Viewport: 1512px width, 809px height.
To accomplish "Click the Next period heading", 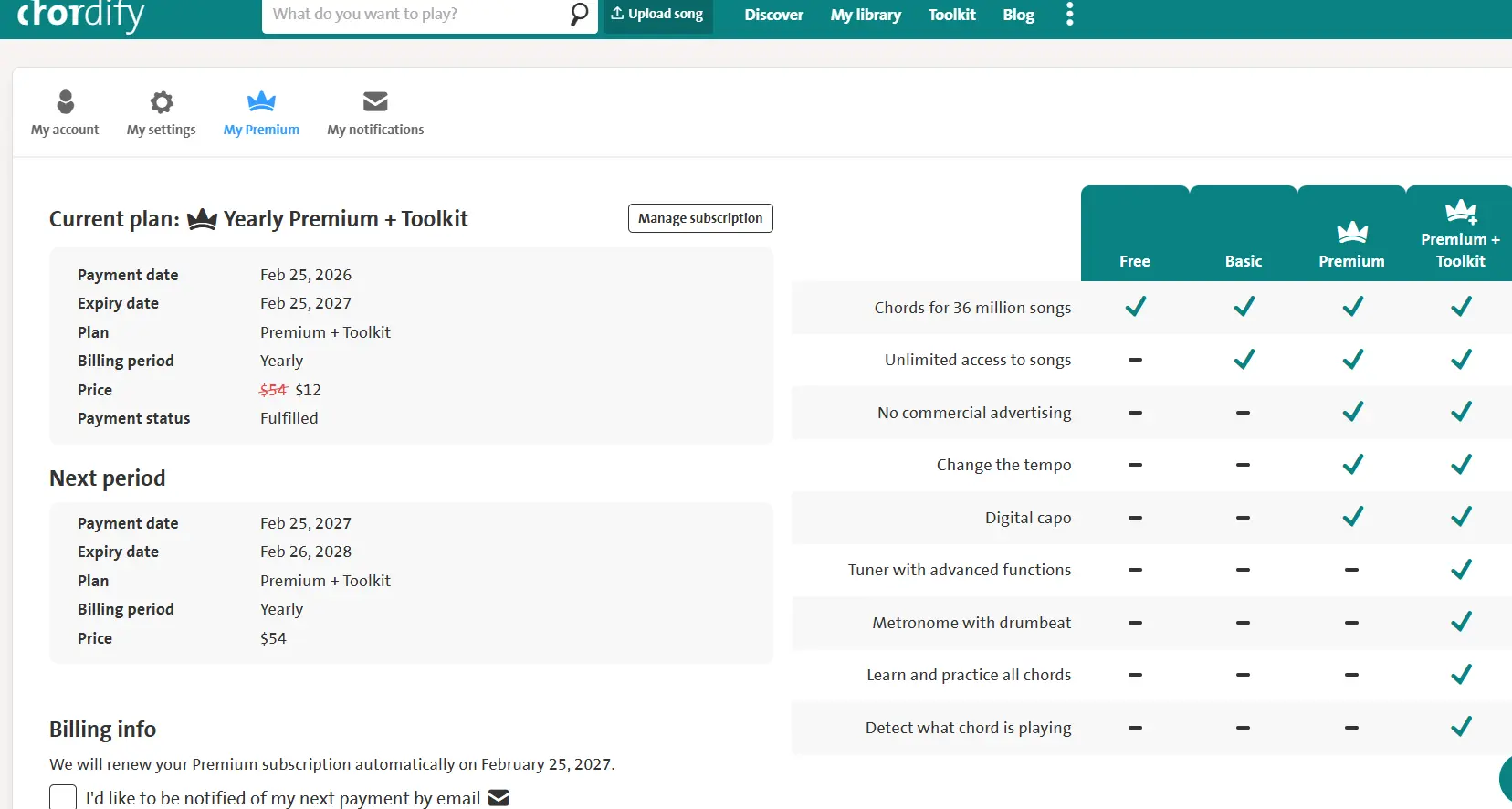I will point(108,478).
